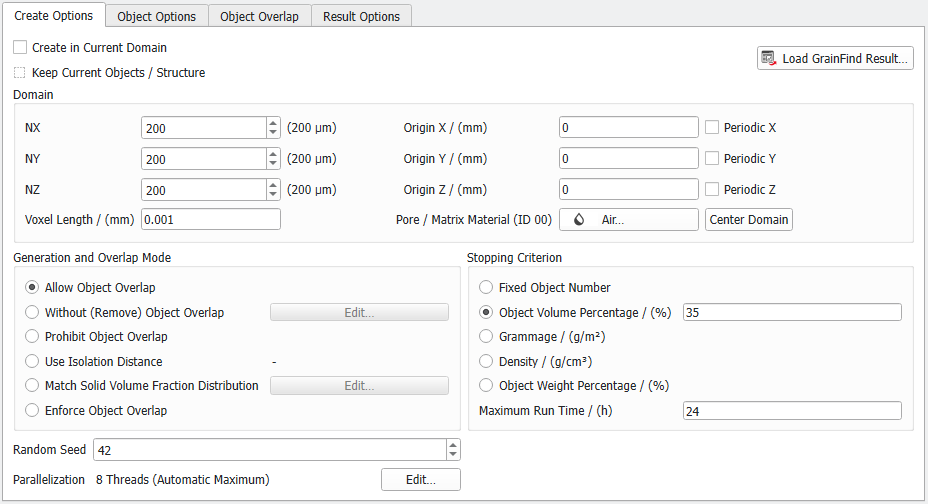Choose Object Weight Percentage option

[x=486, y=386]
